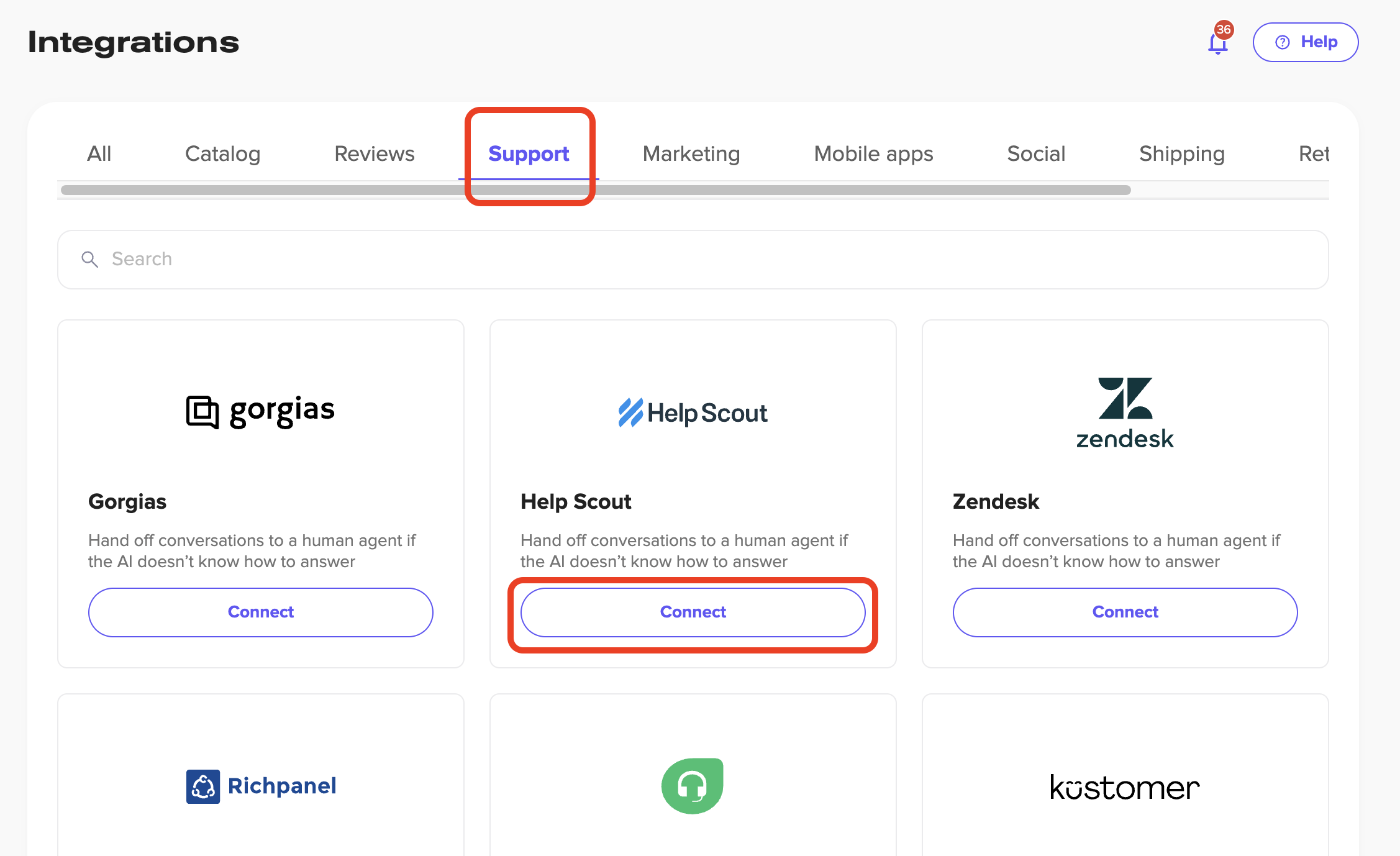1400x856 pixels.
Task: Select the Reviews tab
Action: click(x=374, y=153)
